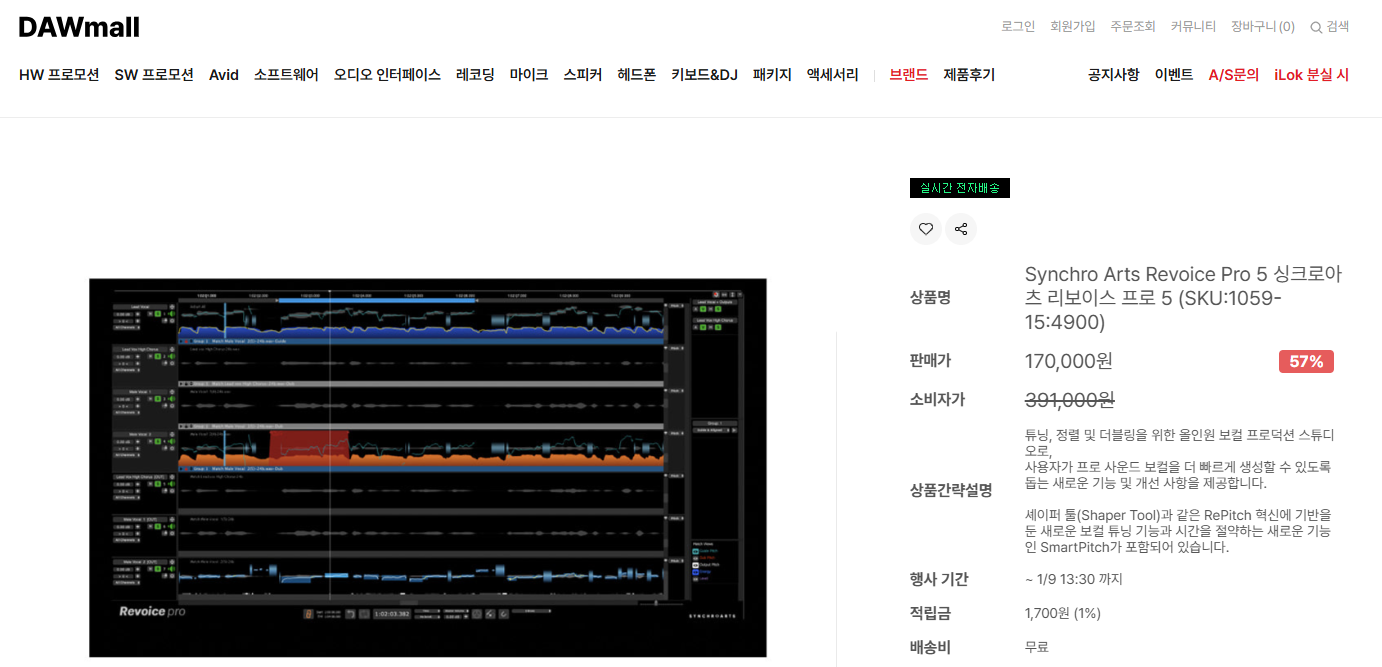Image resolution: width=1382 pixels, height=667 pixels.
Task: Open the SW 프로모션 menu
Action: tap(154, 75)
